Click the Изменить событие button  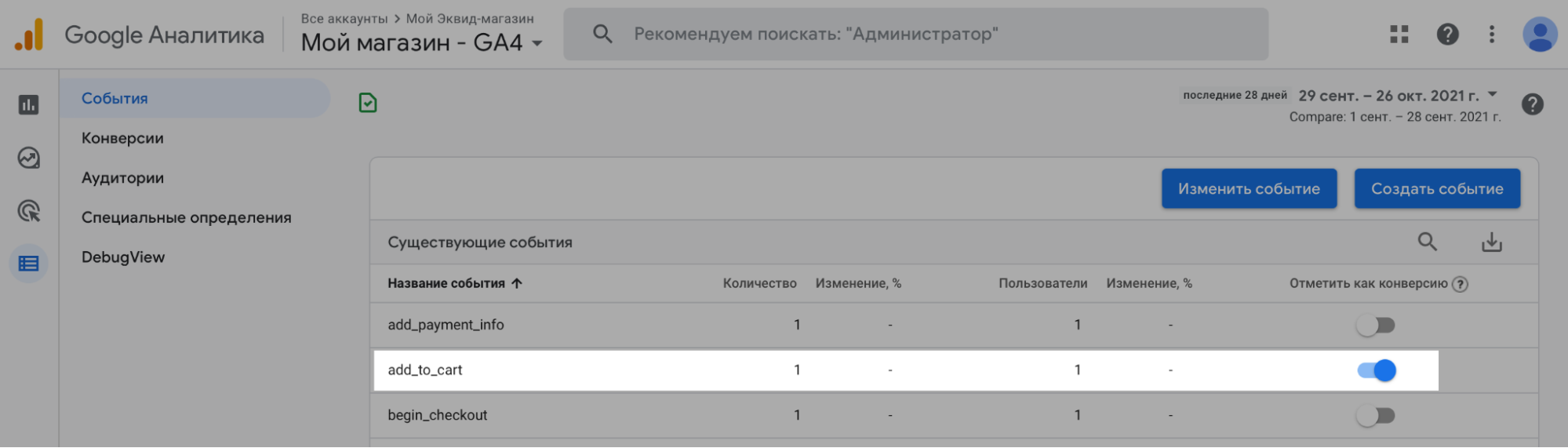[1249, 188]
